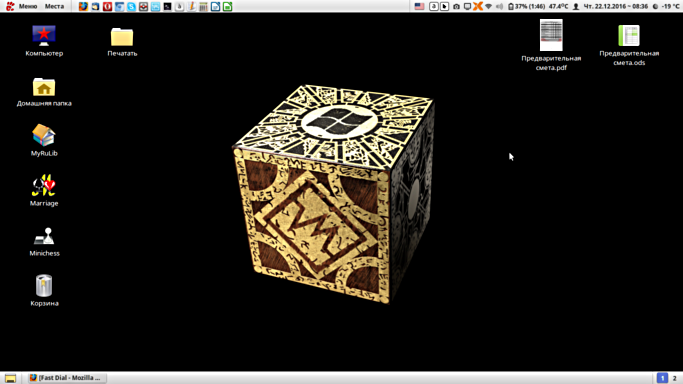Click the screenshot camera tray icon
The image size is (683, 384).
tap(456, 7)
